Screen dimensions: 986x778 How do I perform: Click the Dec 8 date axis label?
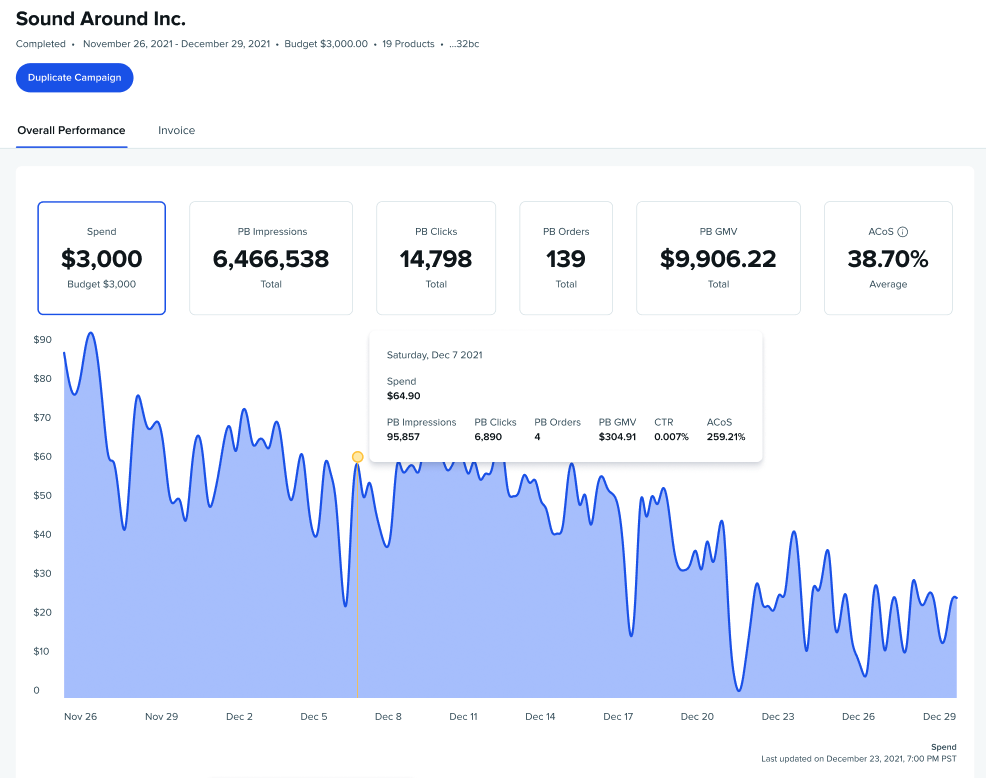[388, 717]
